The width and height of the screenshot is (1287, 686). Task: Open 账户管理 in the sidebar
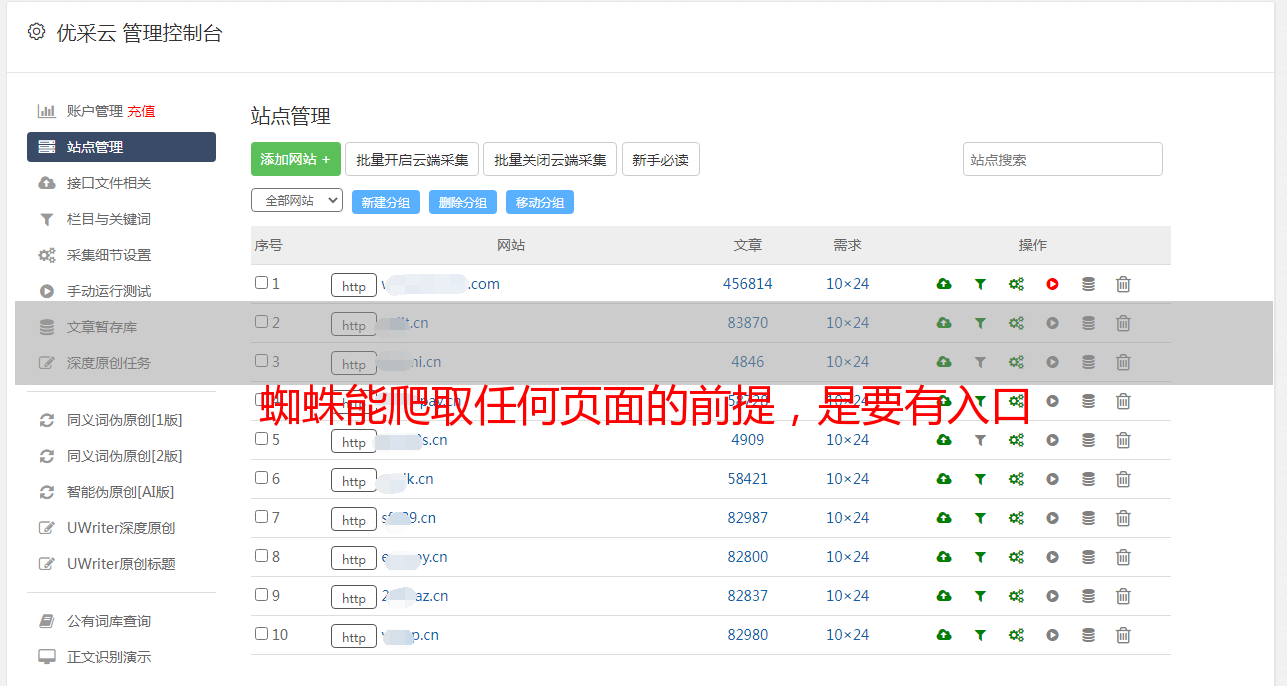[x=94, y=111]
